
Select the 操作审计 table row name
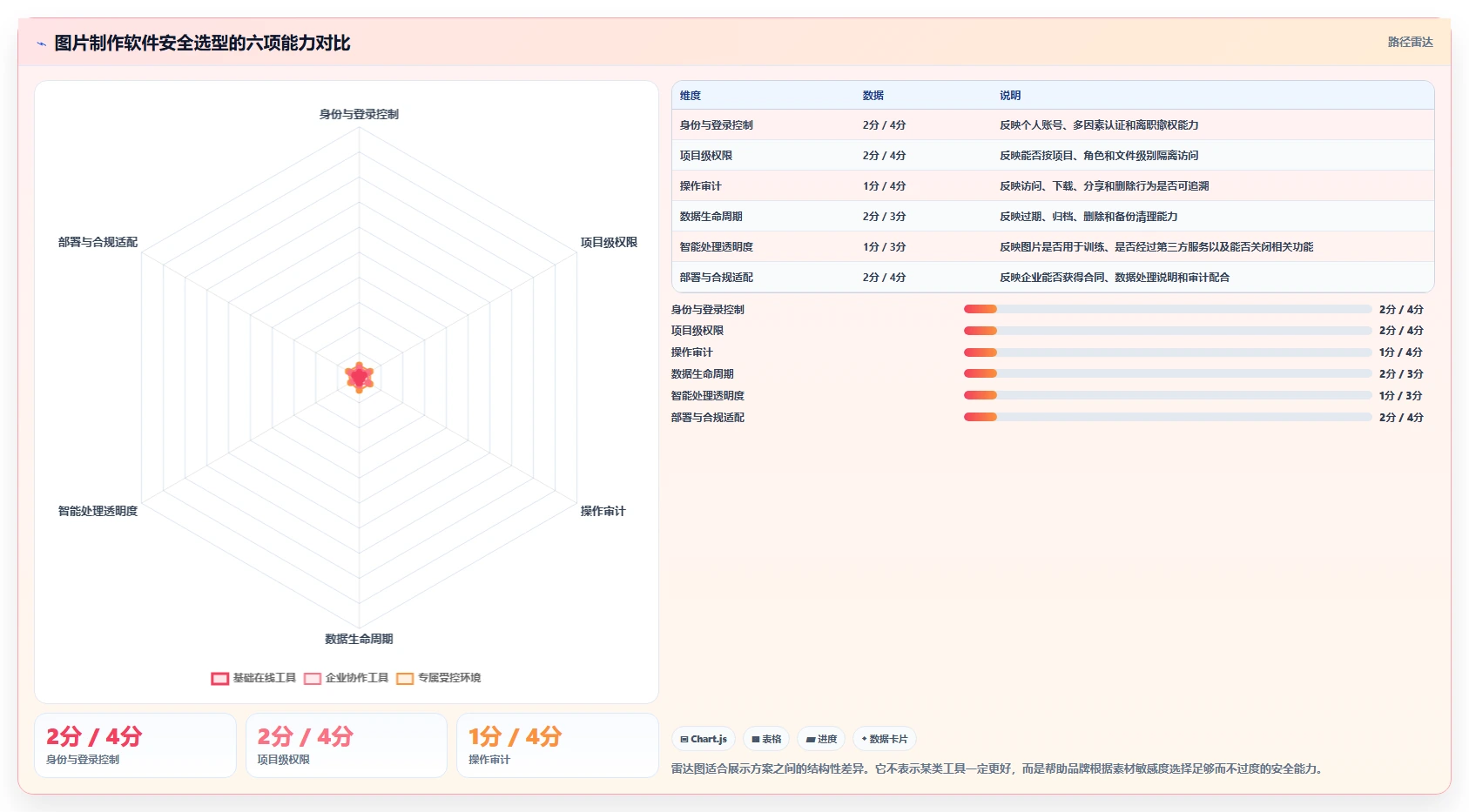click(701, 186)
